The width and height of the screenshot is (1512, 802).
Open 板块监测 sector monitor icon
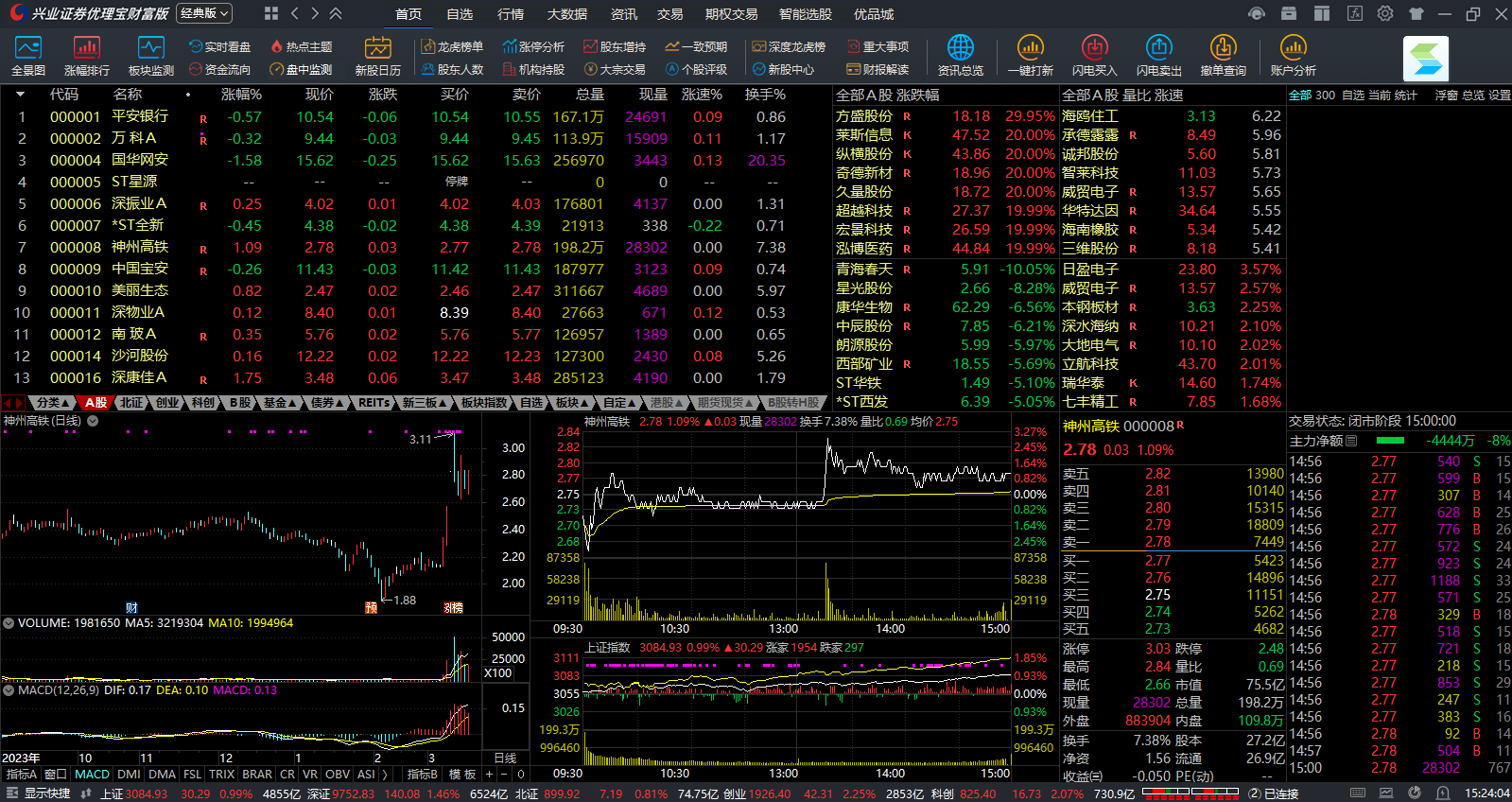[150, 56]
